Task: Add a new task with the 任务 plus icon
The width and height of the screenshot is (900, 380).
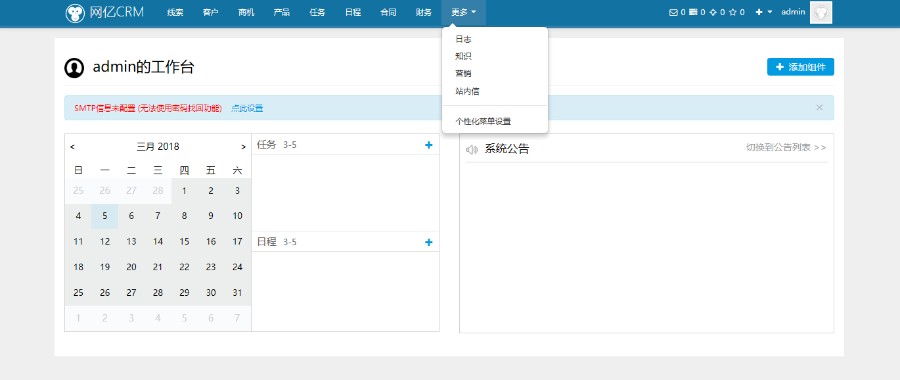Action: (428, 145)
